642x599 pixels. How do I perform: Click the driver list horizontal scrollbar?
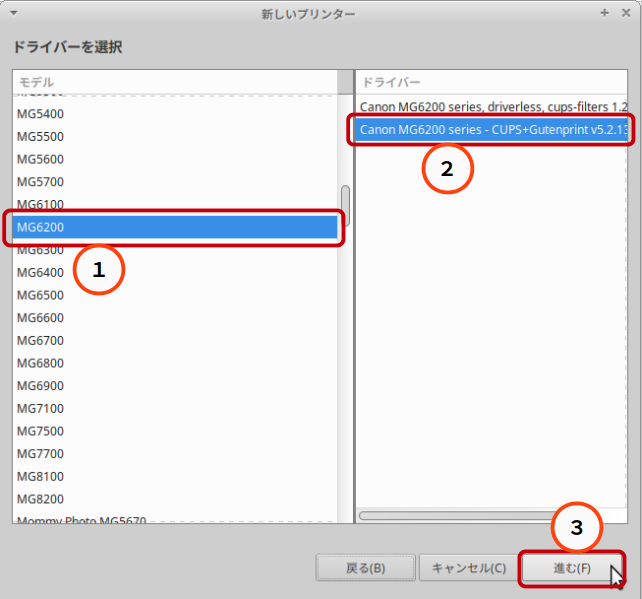[x=459, y=515]
